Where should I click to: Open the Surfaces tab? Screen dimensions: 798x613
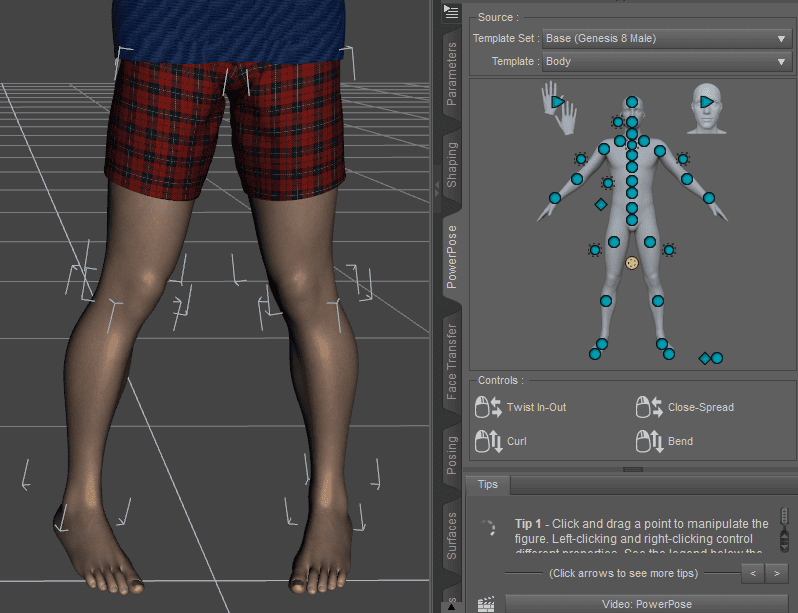tap(451, 536)
